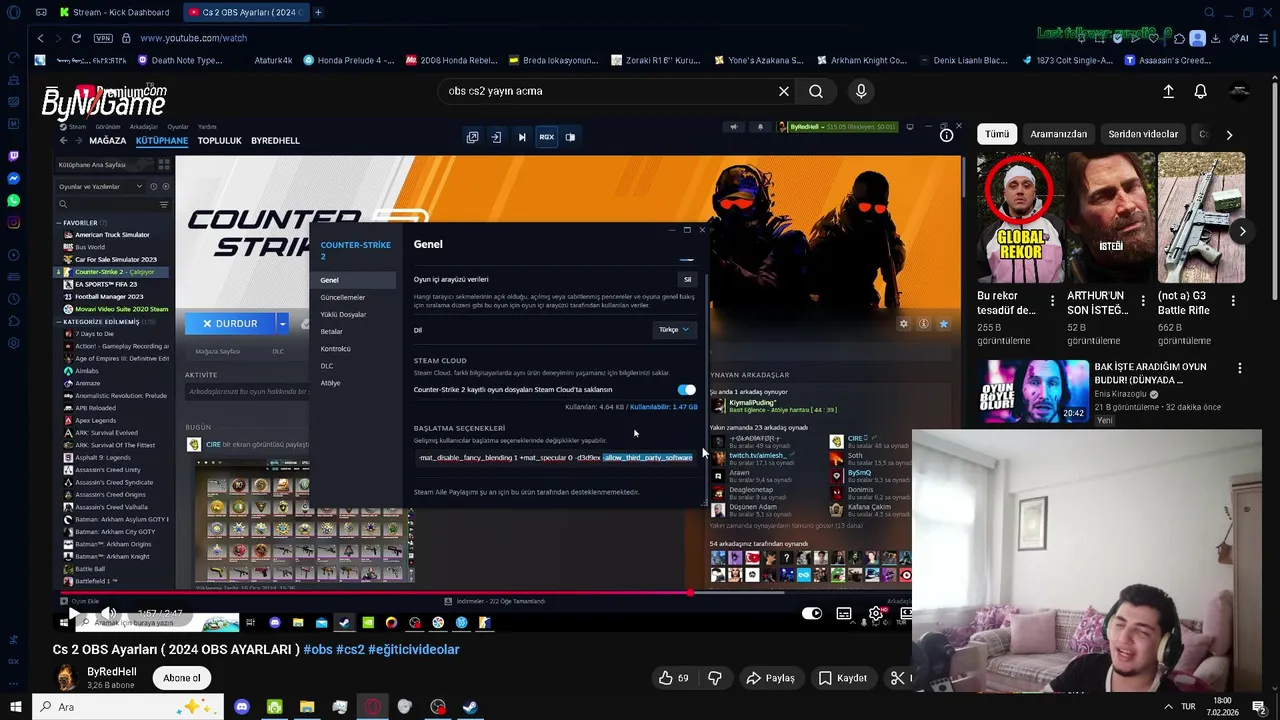Open options for G3 Battle Rifle short
The height and width of the screenshot is (720, 1280).
[x=1233, y=301]
